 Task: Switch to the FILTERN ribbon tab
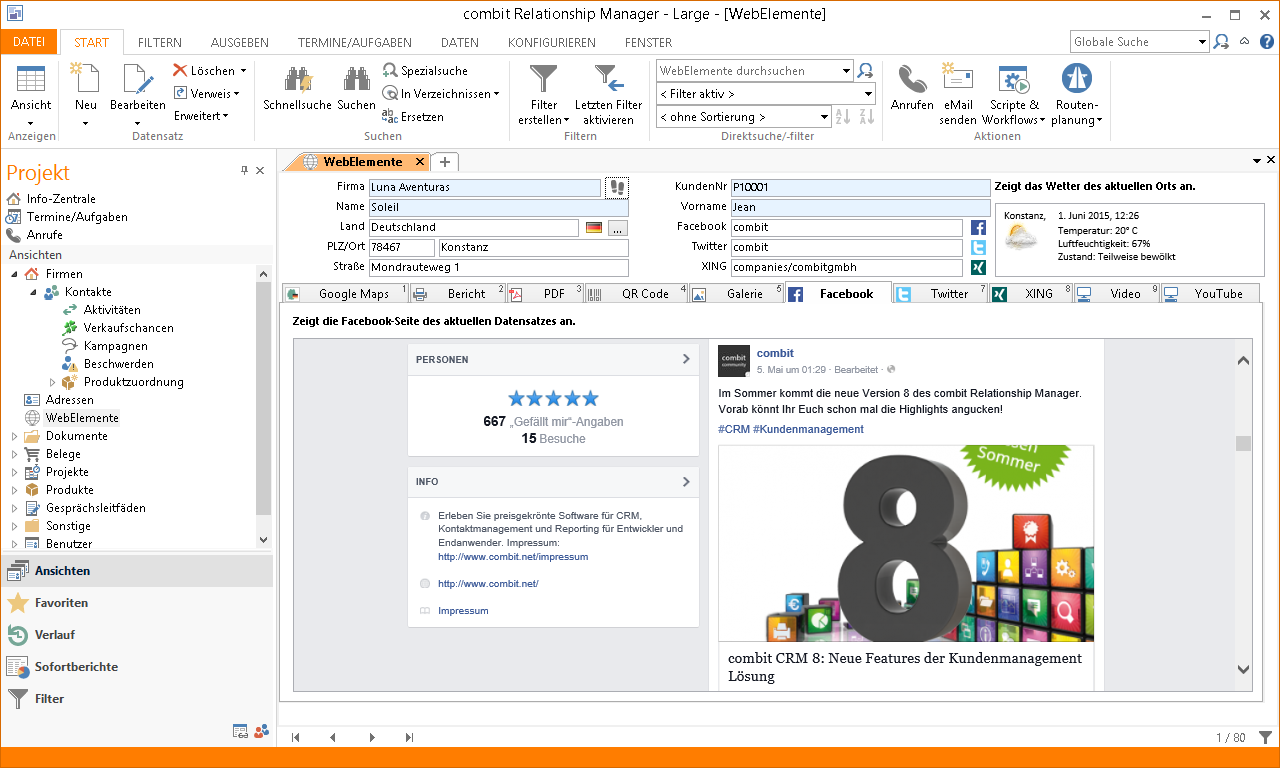(x=160, y=43)
